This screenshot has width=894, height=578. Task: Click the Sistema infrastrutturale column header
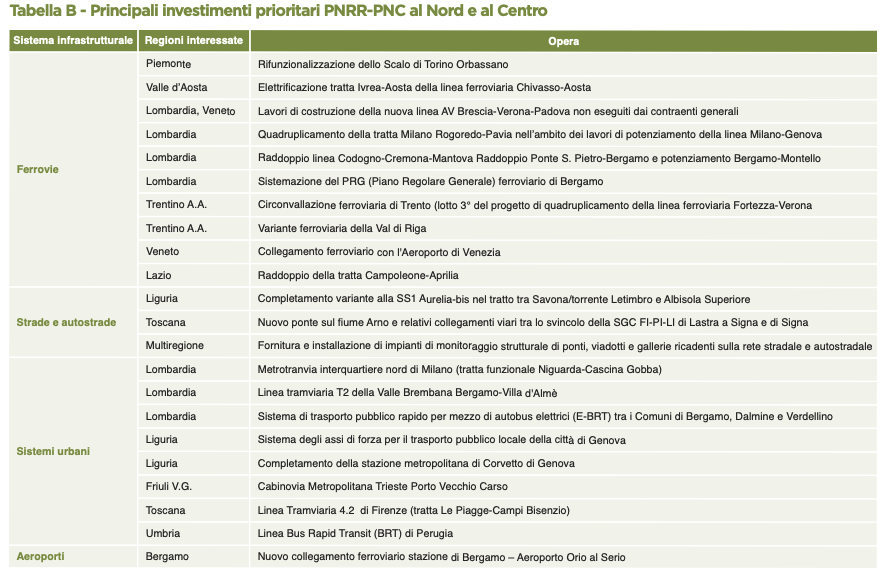[x=73, y=41]
